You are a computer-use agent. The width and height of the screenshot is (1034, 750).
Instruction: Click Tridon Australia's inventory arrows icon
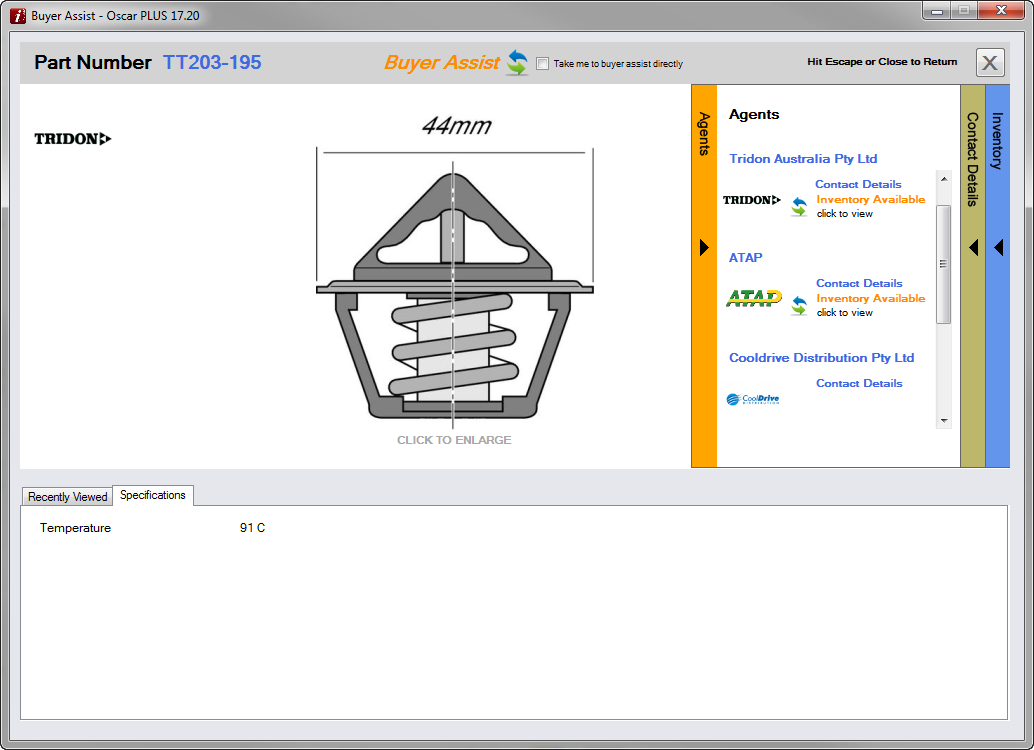coord(798,206)
